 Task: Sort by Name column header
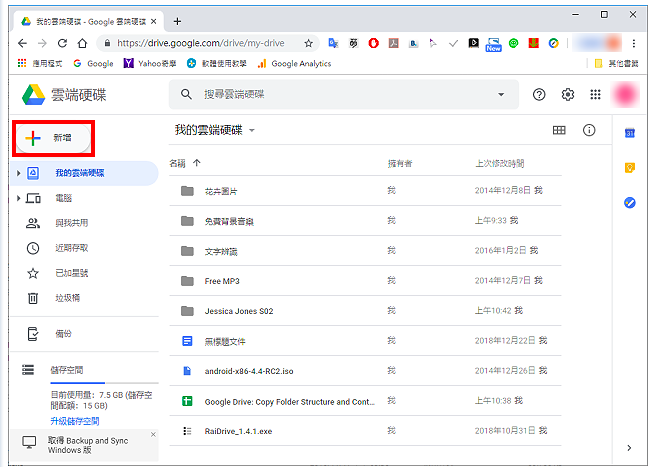click(178, 163)
